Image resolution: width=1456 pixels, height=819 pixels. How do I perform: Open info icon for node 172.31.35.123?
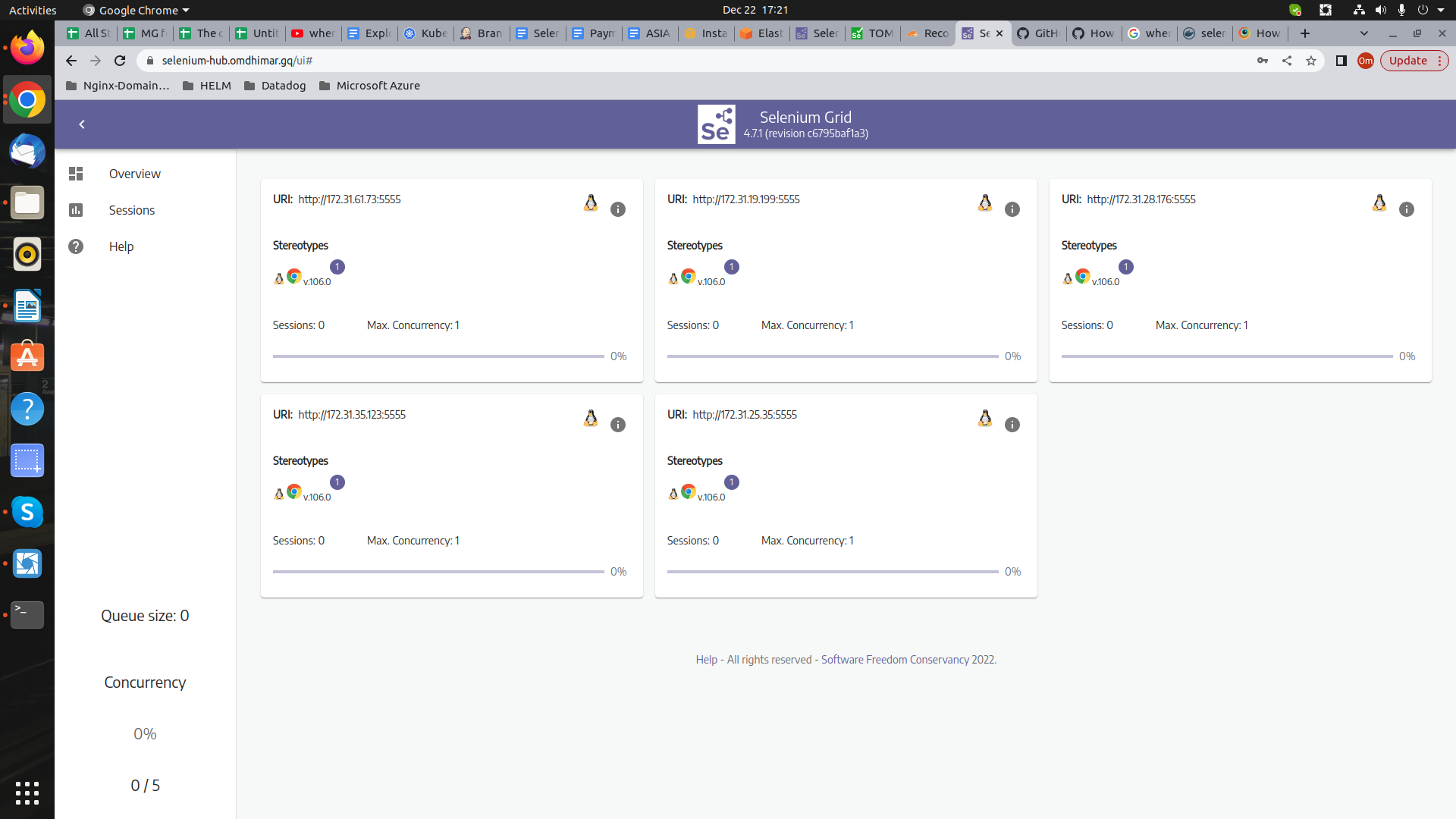618,425
